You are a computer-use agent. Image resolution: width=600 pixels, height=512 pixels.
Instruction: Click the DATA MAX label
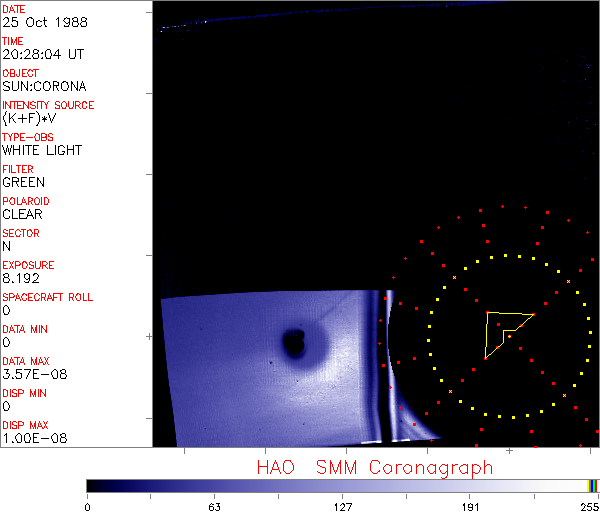tap(26, 361)
